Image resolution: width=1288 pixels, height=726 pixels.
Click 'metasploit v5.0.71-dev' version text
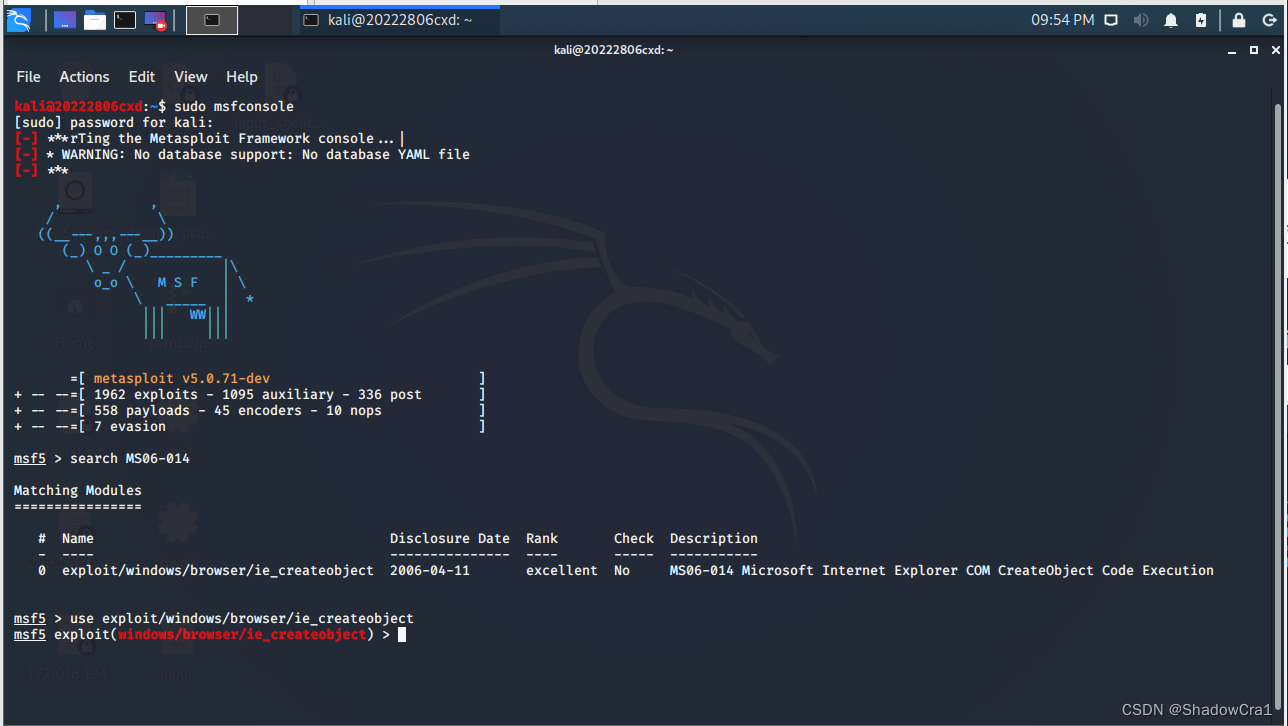point(182,378)
